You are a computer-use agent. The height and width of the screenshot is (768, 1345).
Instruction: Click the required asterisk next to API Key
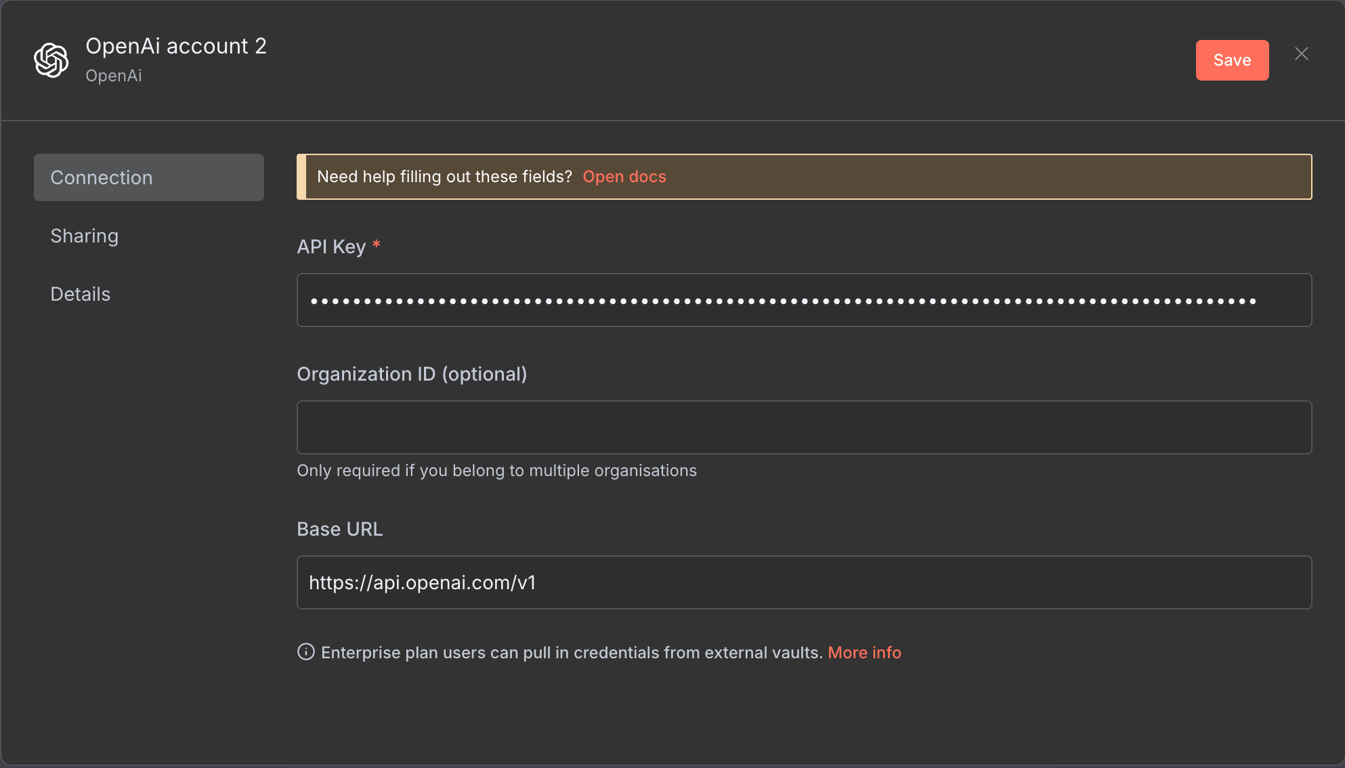(376, 246)
